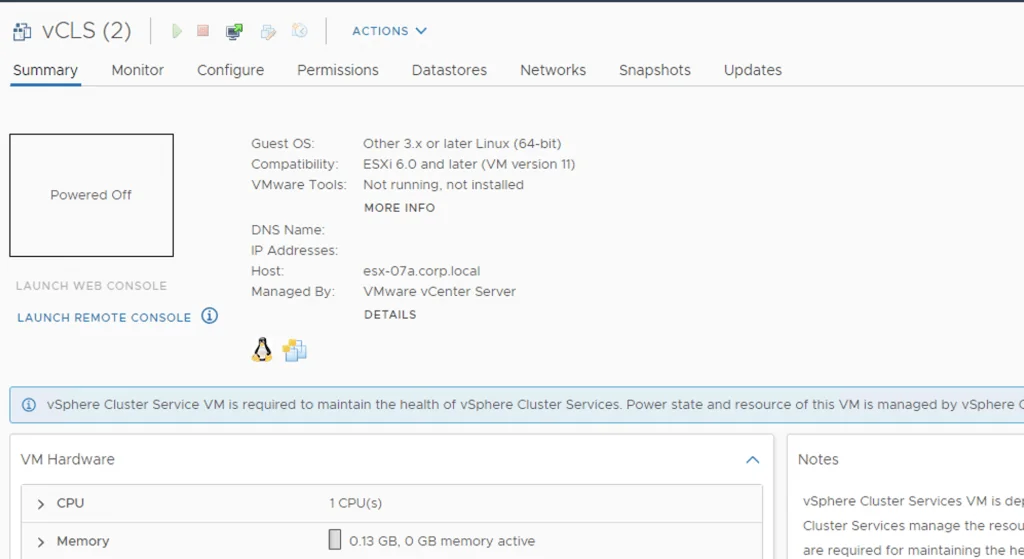Screen dimensions: 1024x559
Task: Click the red Power Off stop icon
Action: 203,31
